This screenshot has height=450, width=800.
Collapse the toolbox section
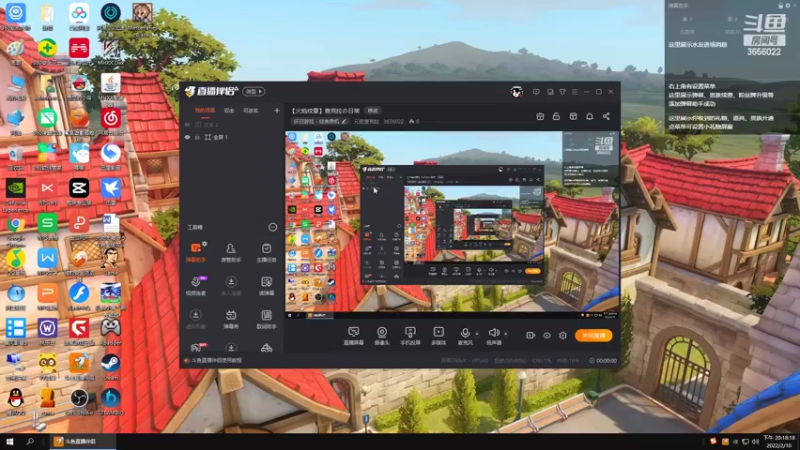coord(273,227)
